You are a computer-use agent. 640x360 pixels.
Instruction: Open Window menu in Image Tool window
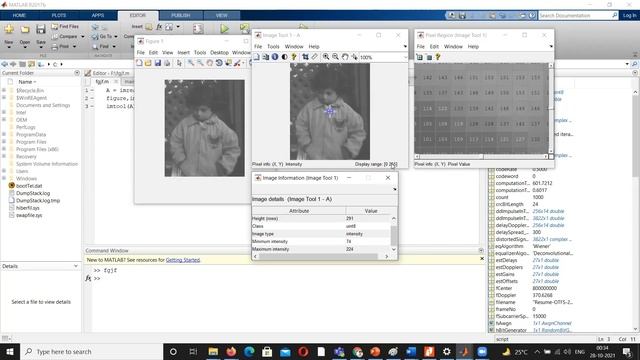pyautogui.click(x=294, y=47)
